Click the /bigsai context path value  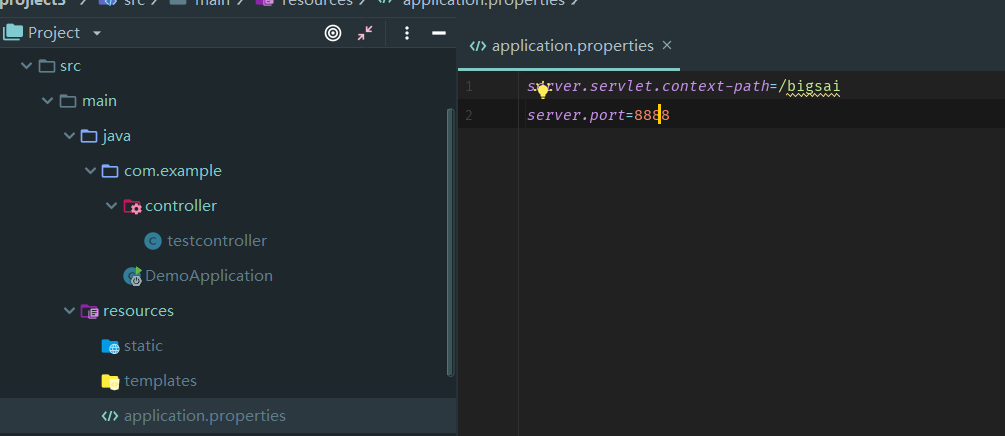tap(809, 87)
